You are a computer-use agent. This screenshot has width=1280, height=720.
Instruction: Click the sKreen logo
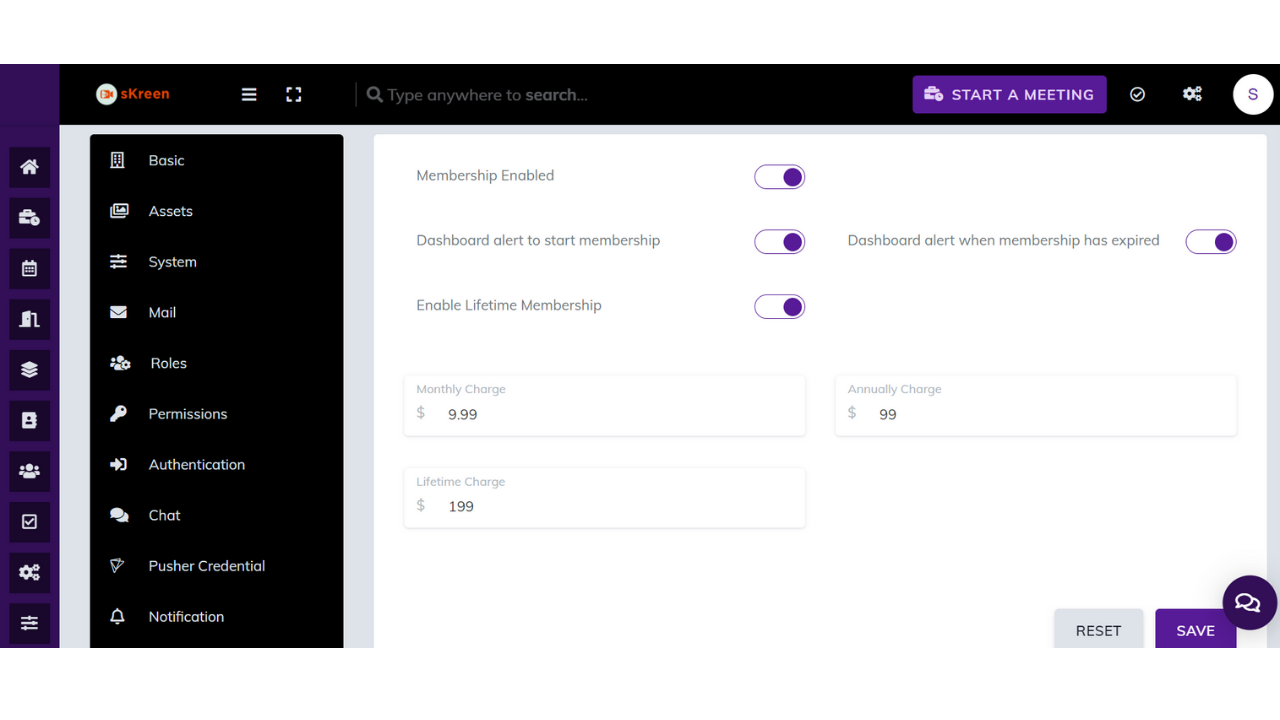(x=133, y=94)
